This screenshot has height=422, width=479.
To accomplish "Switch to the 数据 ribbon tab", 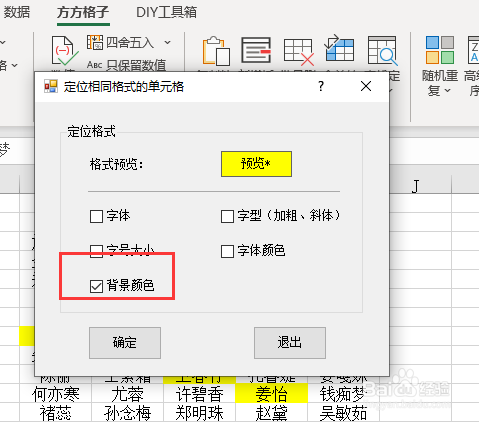I will [16, 12].
